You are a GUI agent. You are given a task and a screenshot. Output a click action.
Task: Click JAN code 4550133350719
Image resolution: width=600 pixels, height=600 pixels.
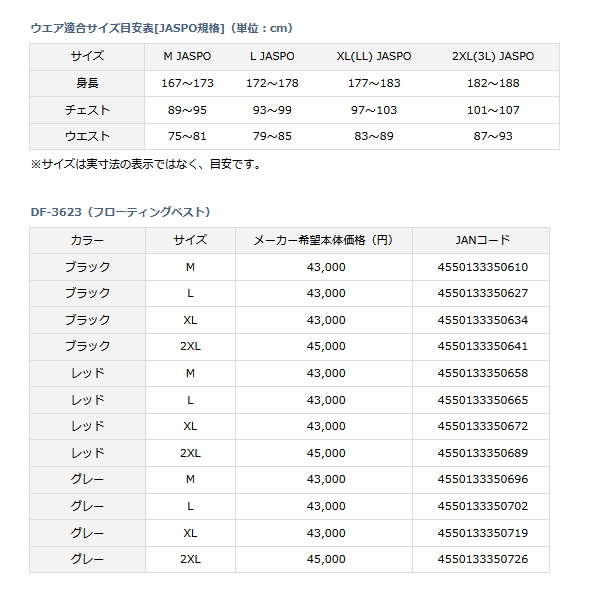(x=483, y=533)
